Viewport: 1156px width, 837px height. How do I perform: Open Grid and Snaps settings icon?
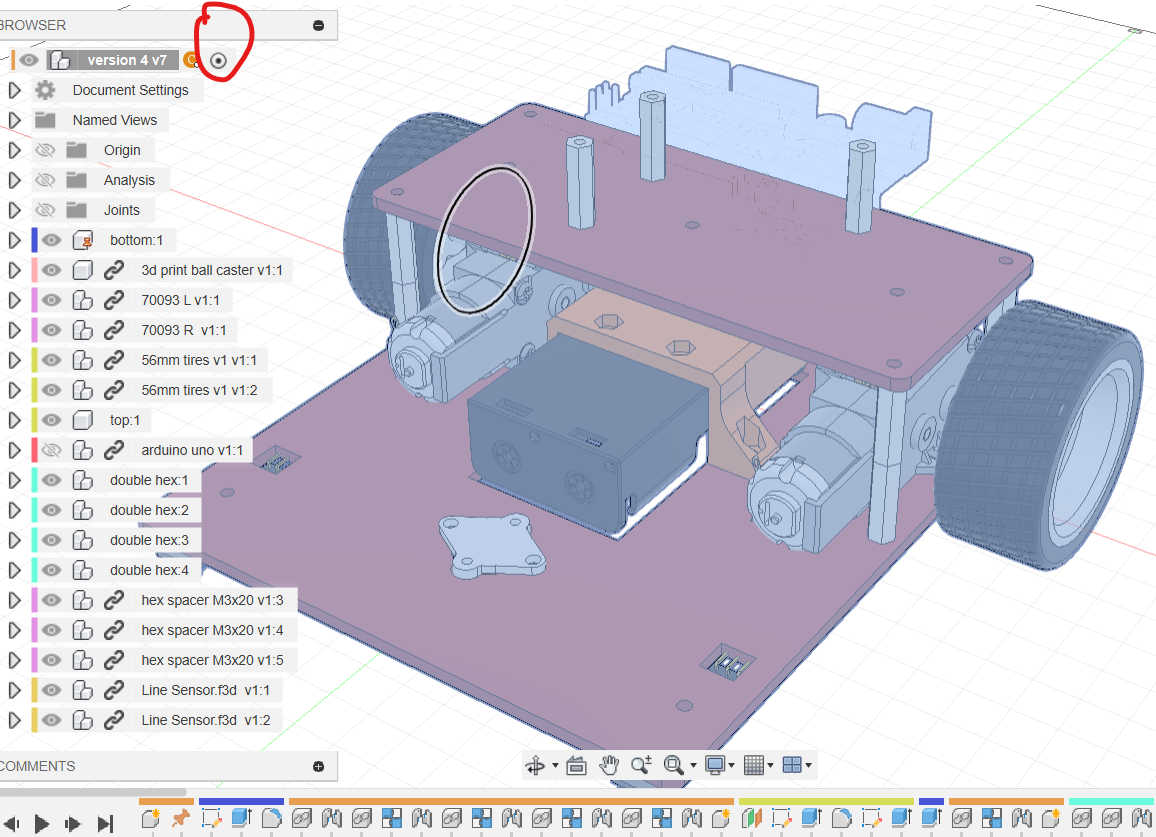pos(754,766)
